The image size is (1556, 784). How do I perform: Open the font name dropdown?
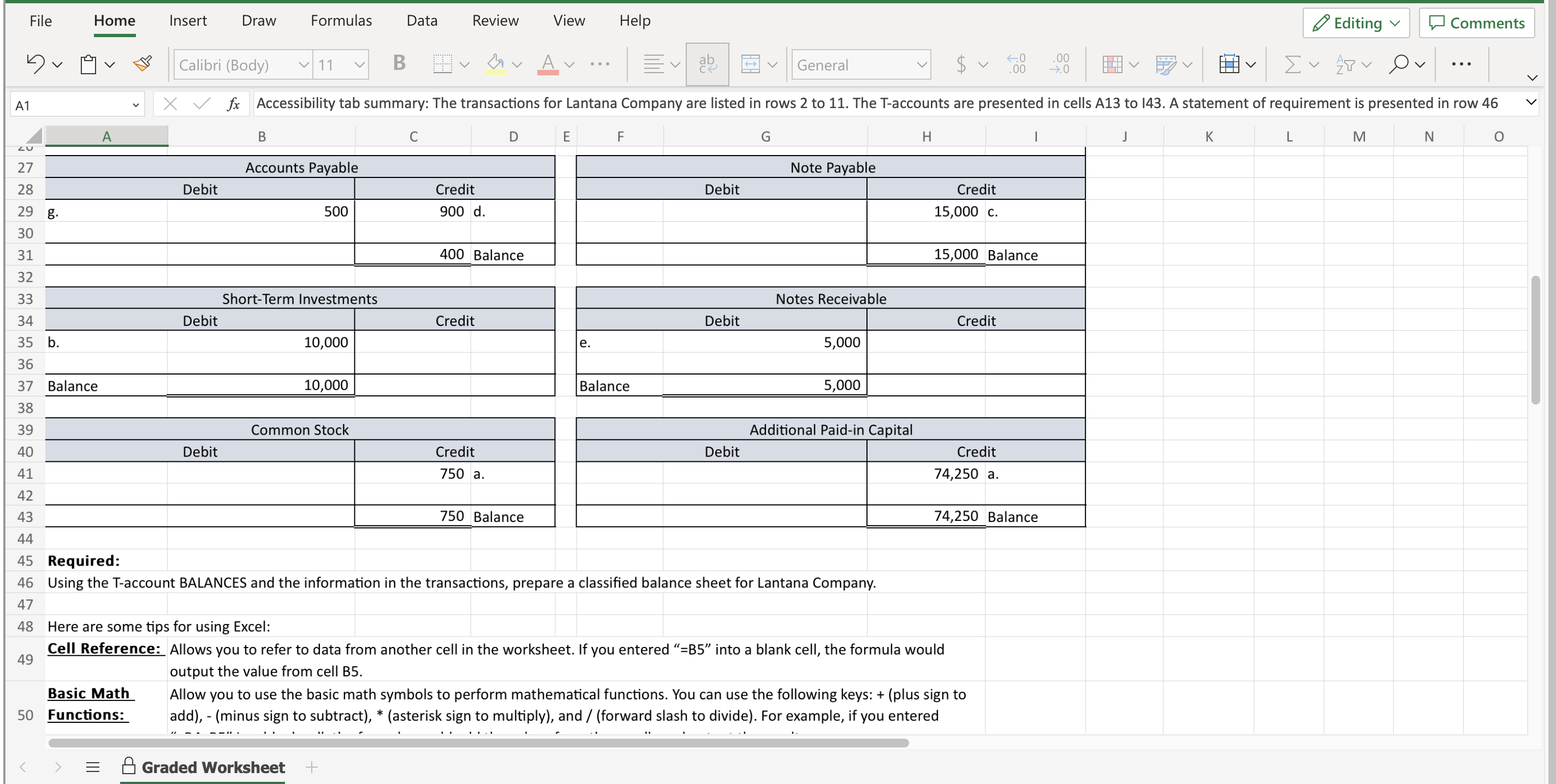point(304,64)
